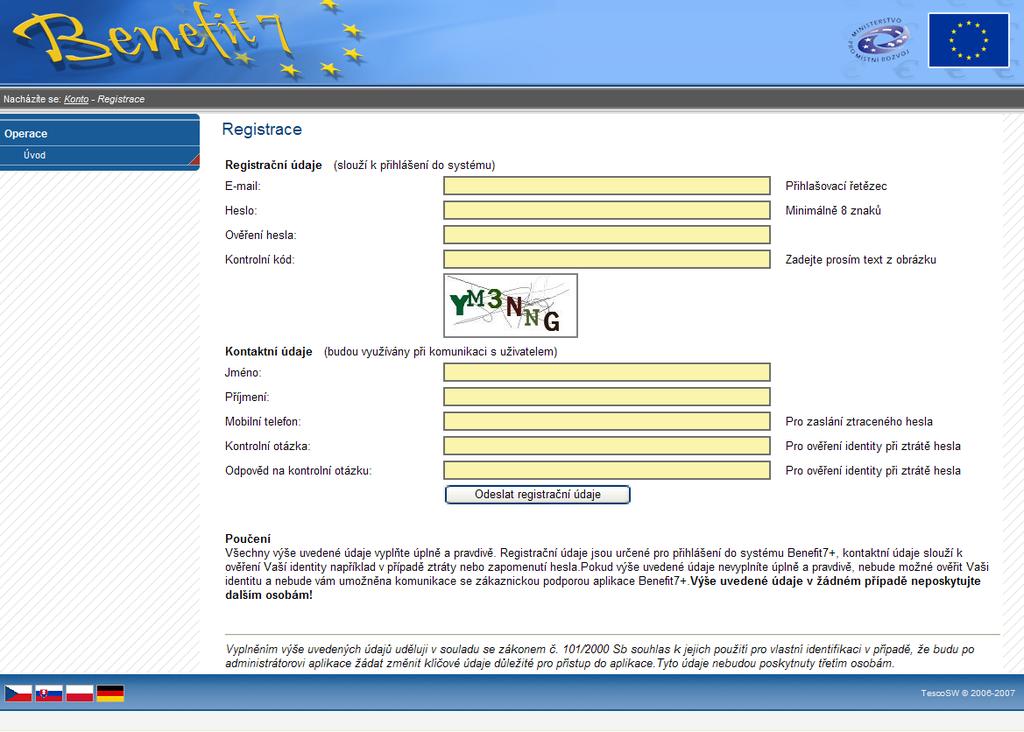Focus the E-mail input field
Screen dimensions: 1024x732
607,185
